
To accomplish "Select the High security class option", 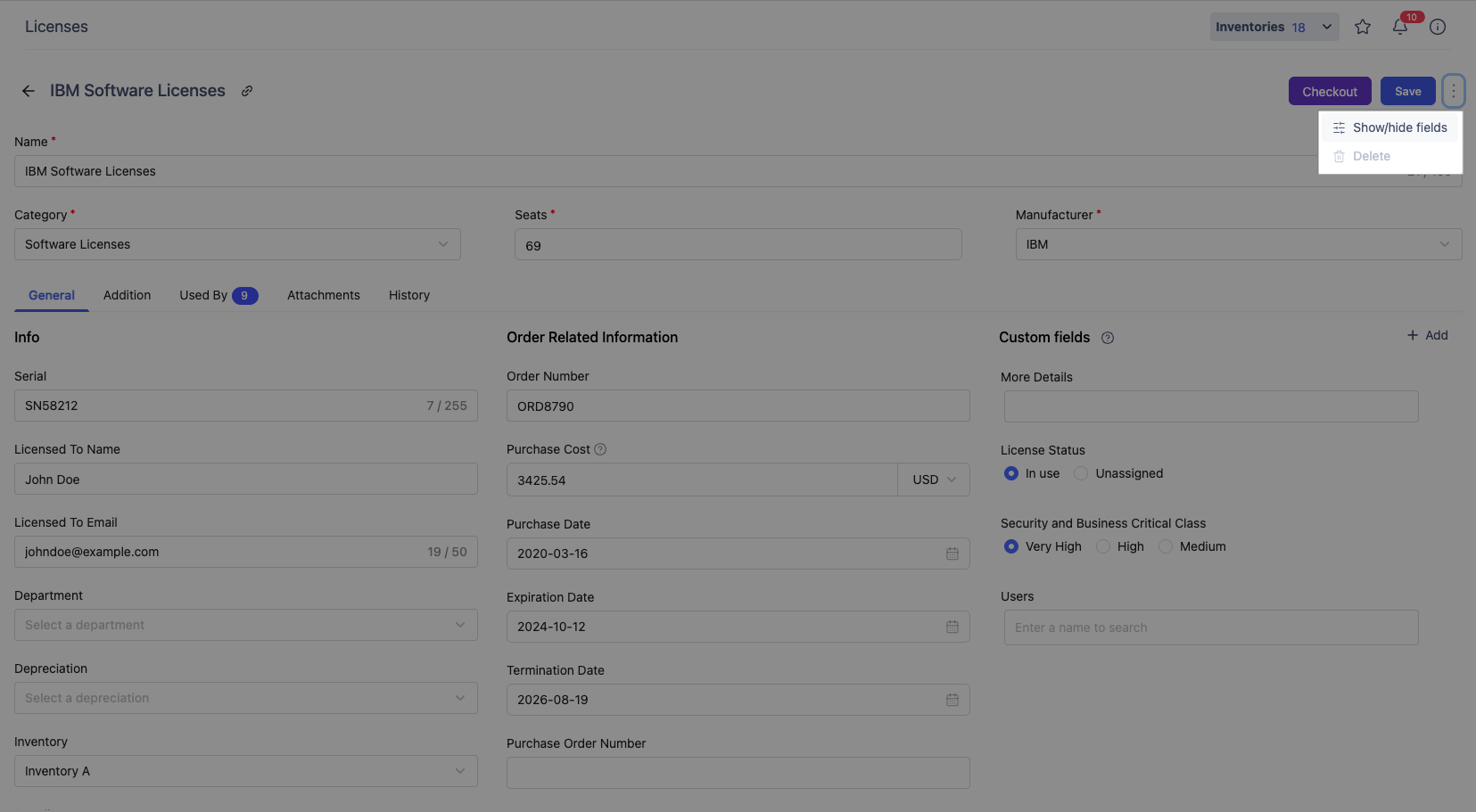I will pos(1103,546).
